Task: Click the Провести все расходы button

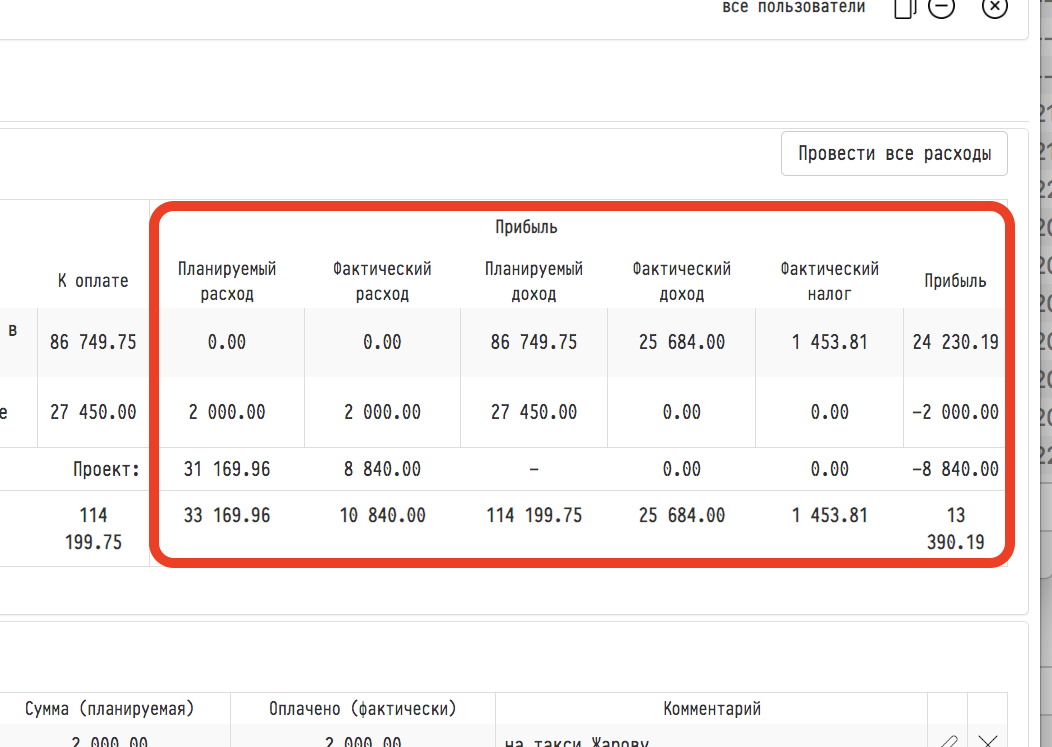Action: (894, 154)
